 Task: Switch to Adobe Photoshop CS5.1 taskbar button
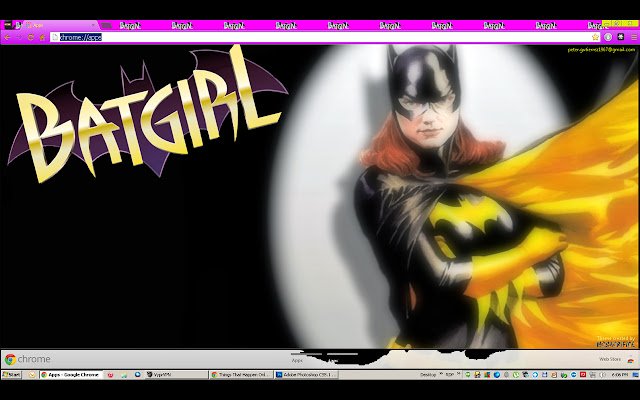[306, 374]
